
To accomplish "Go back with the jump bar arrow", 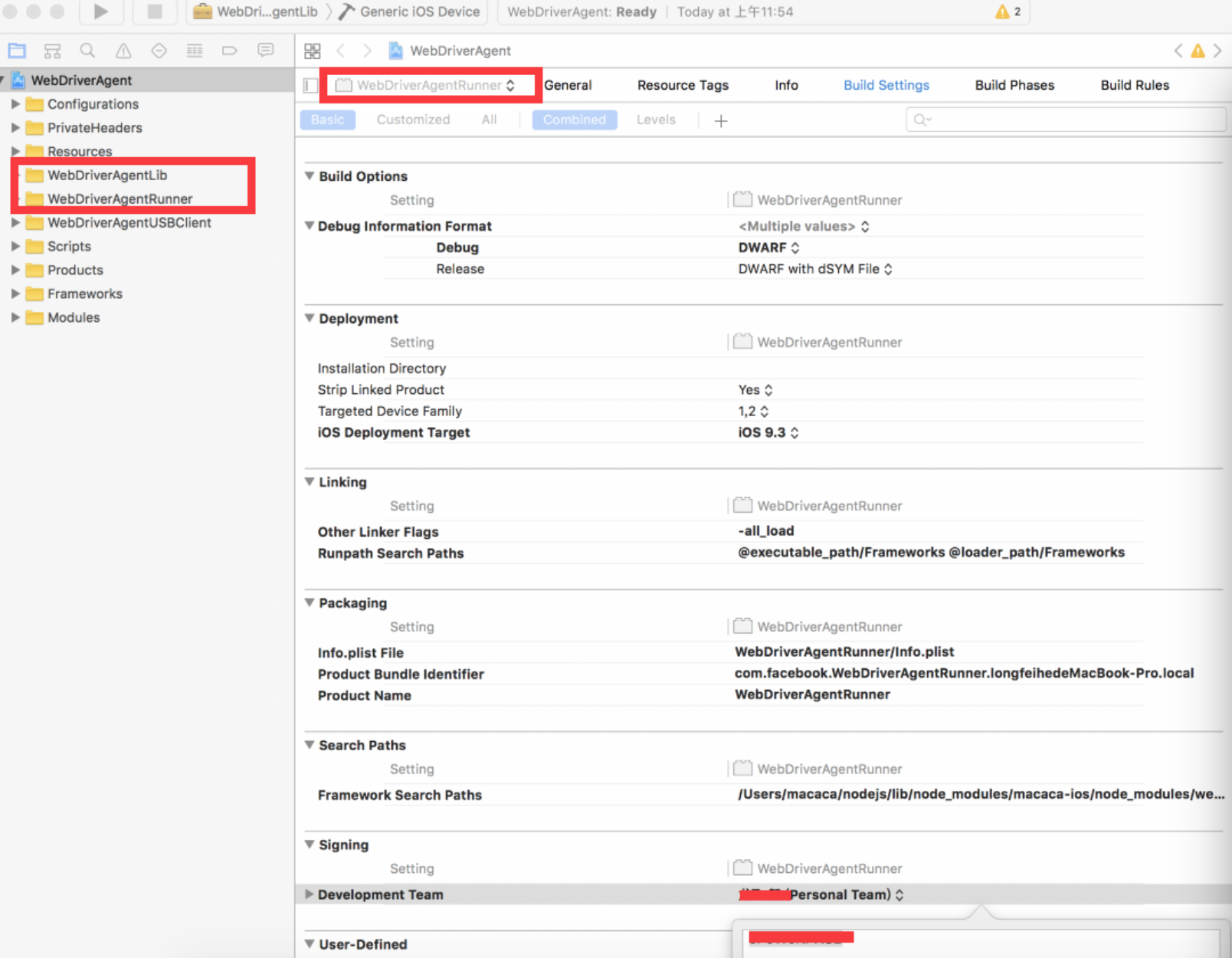I will click(x=341, y=51).
